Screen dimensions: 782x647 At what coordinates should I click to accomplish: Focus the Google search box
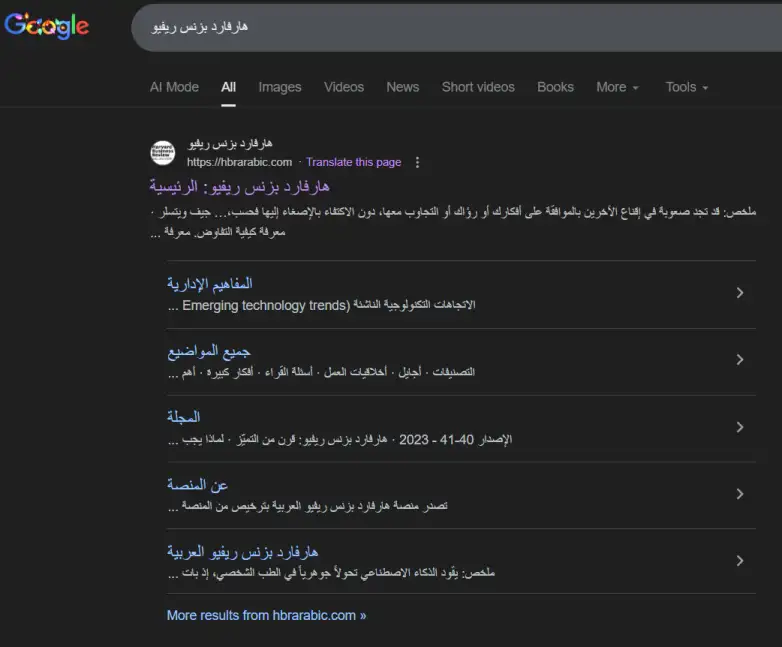coord(456,27)
